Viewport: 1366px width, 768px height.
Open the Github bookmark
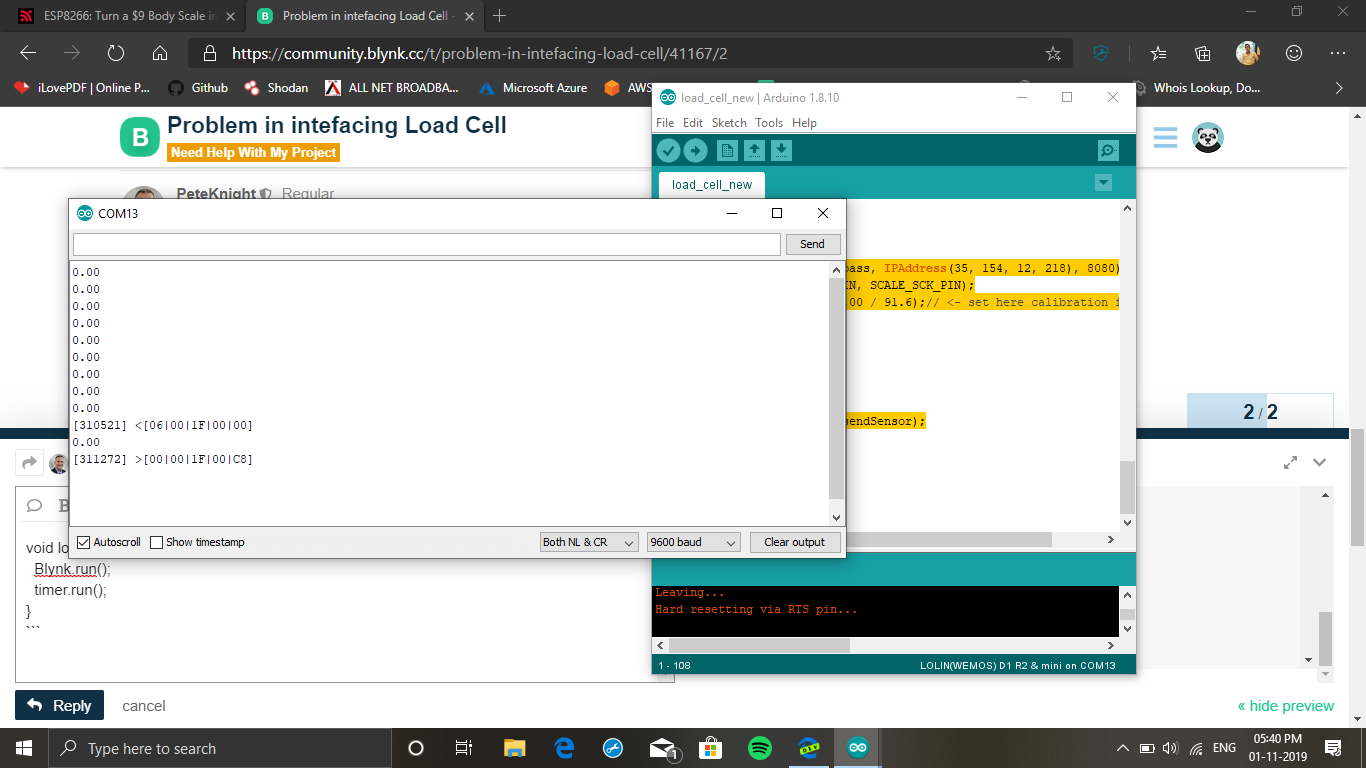click(x=199, y=88)
